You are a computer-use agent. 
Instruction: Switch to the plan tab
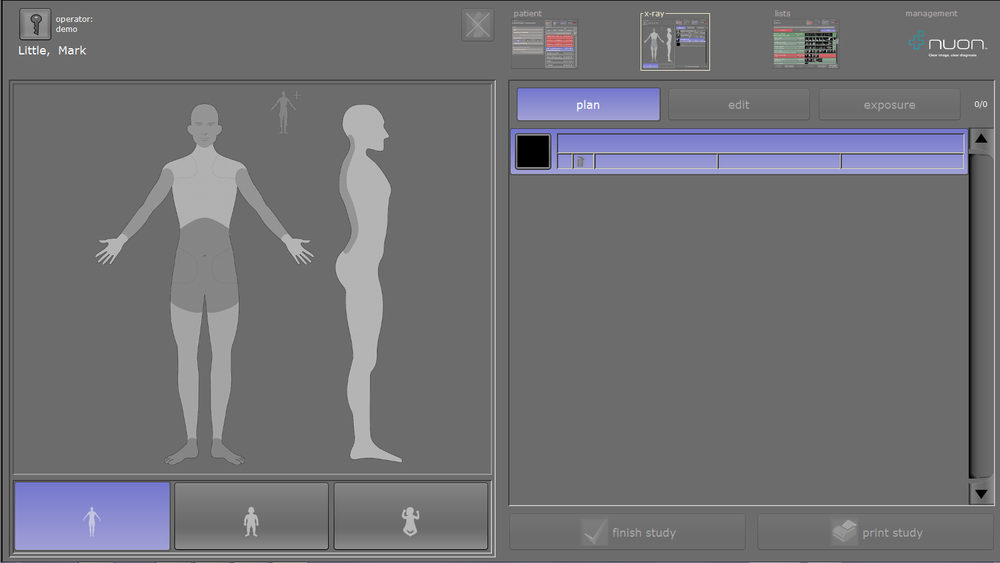[588, 105]
